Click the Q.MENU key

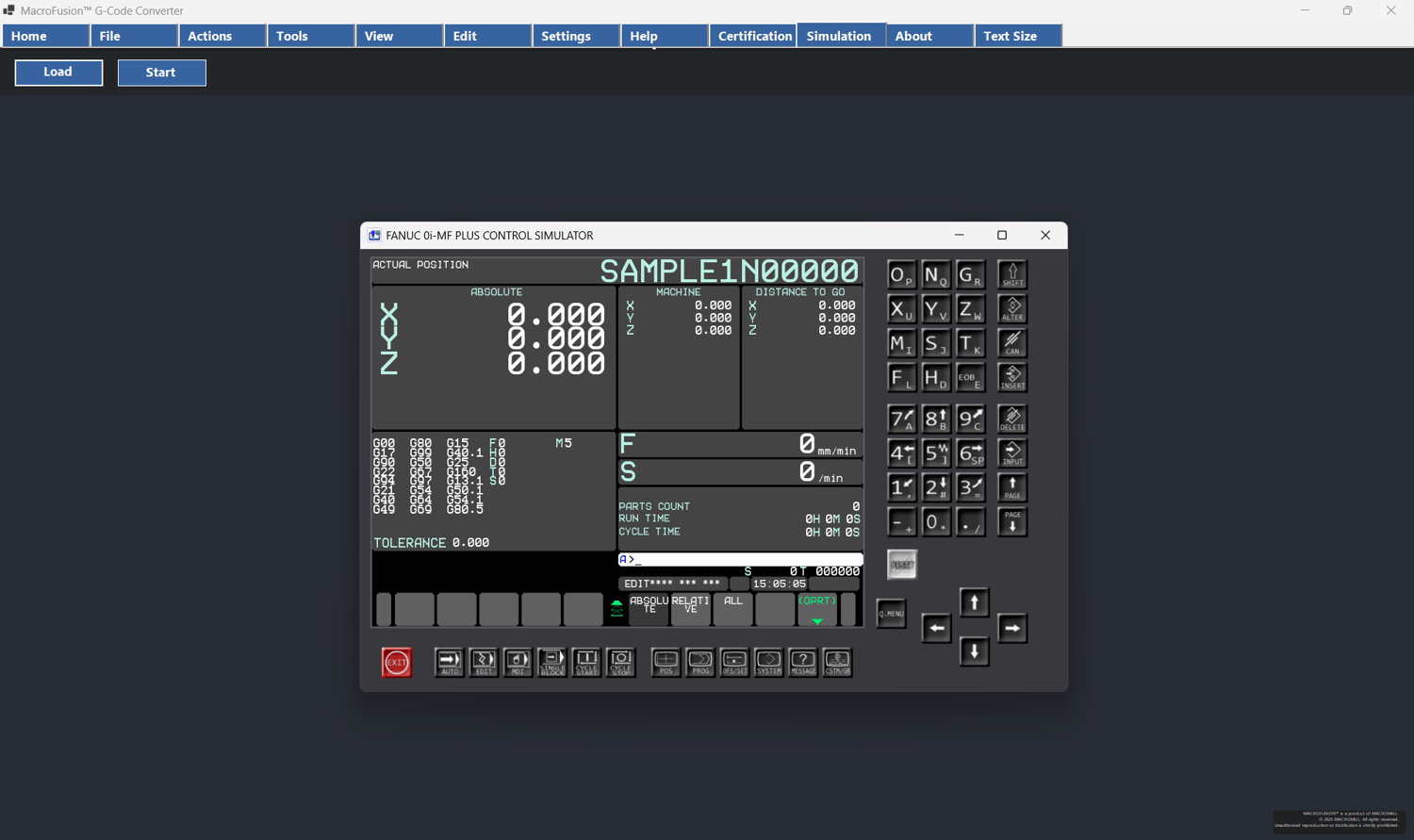click(891, 614)
